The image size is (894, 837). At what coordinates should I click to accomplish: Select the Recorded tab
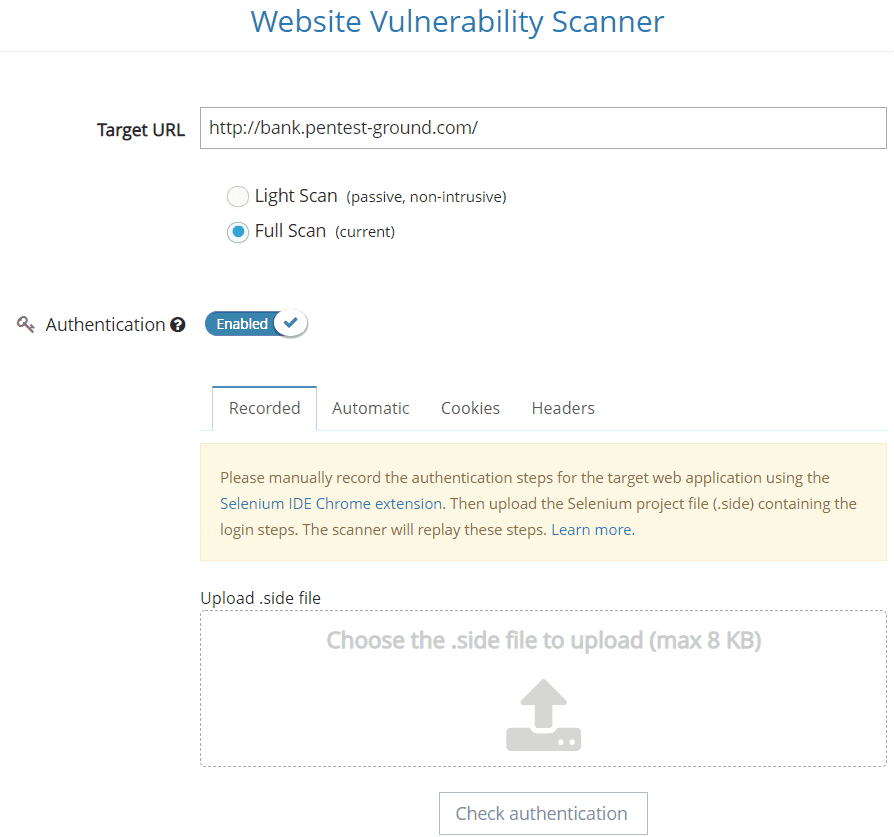pyautogui.click(x=264, y=408)
